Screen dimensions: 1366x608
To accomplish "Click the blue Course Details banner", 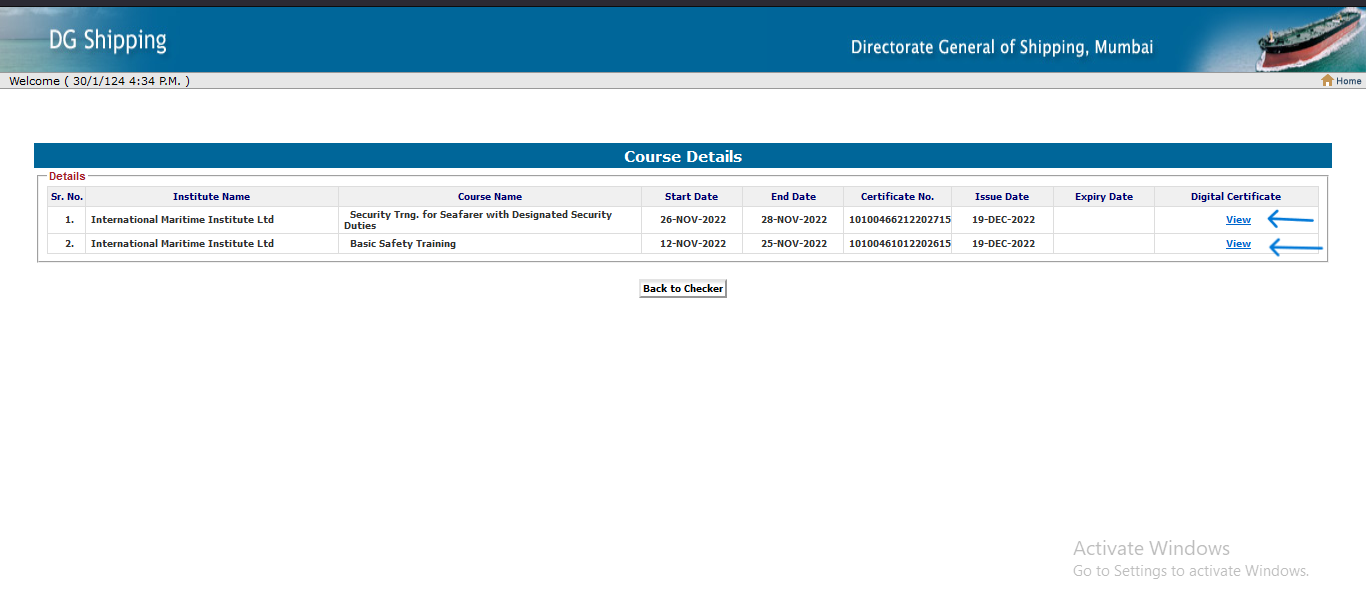I will pos(683,156).
